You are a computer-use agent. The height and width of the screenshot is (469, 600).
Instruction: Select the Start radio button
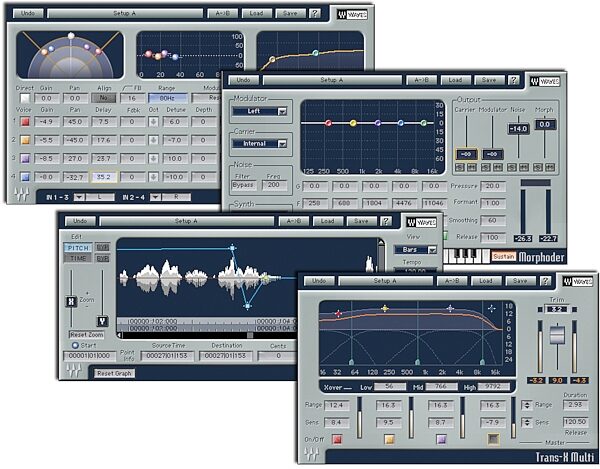click(75, 345)
